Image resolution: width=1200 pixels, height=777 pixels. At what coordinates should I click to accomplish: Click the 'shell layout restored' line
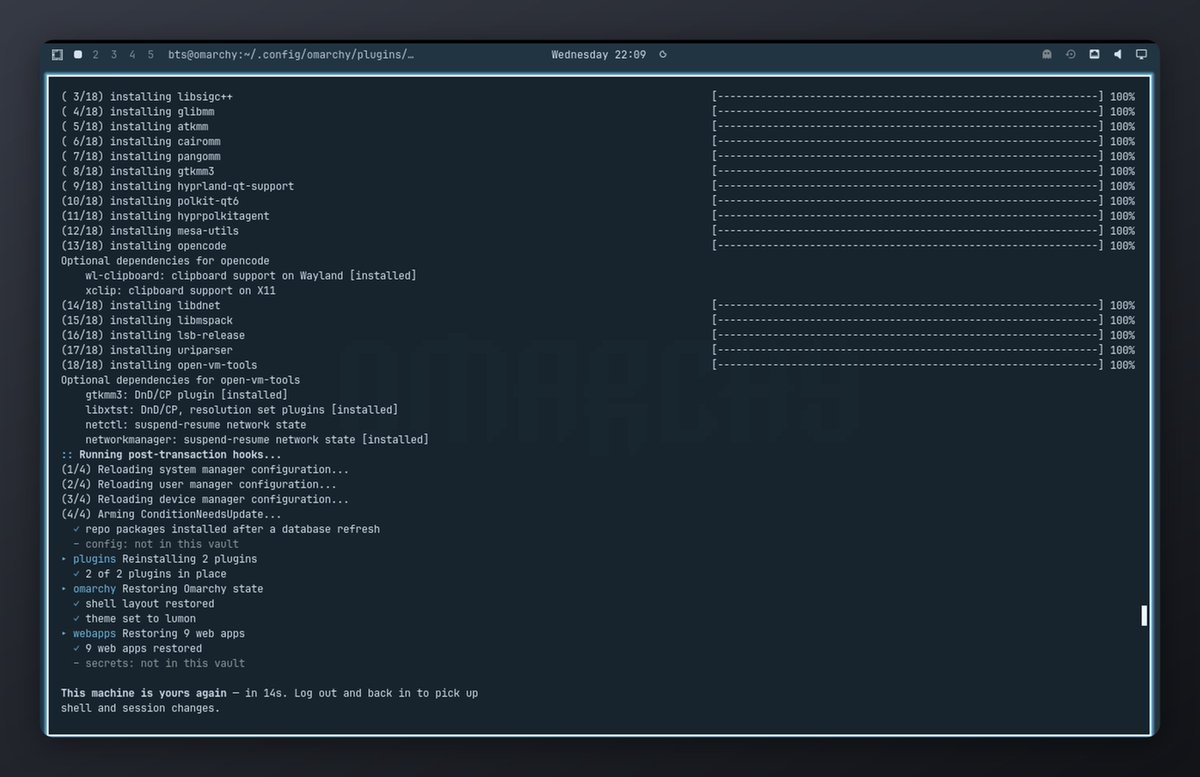[144, 604]
